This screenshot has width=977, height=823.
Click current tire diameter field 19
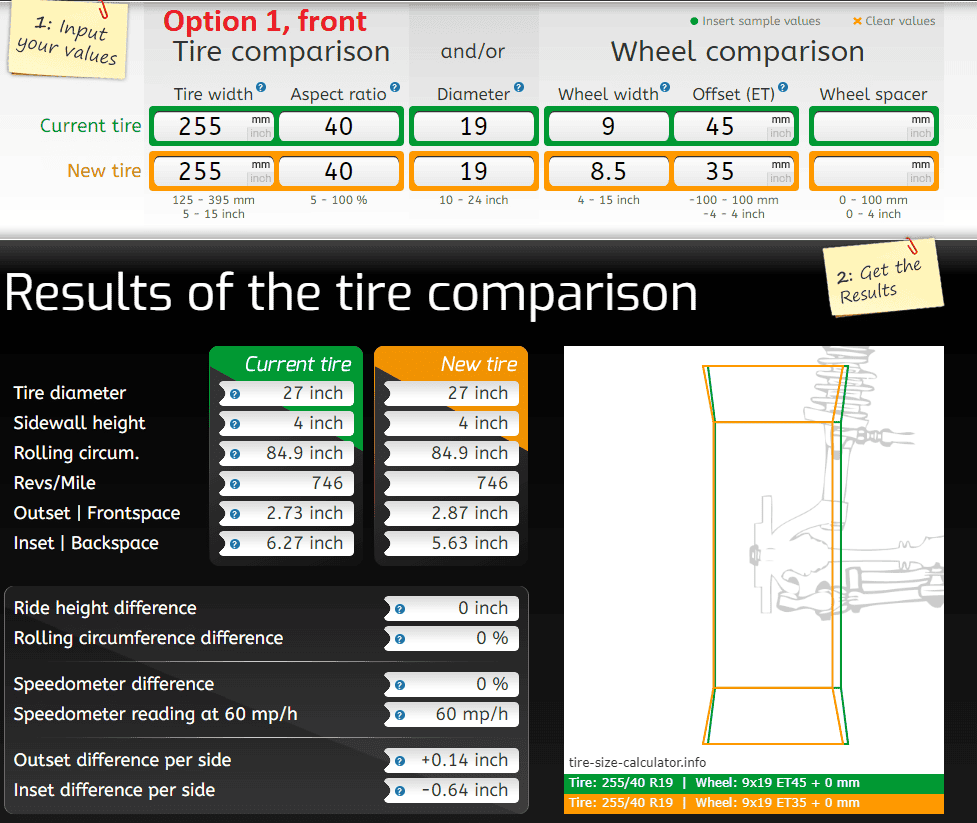pos(474,126)
